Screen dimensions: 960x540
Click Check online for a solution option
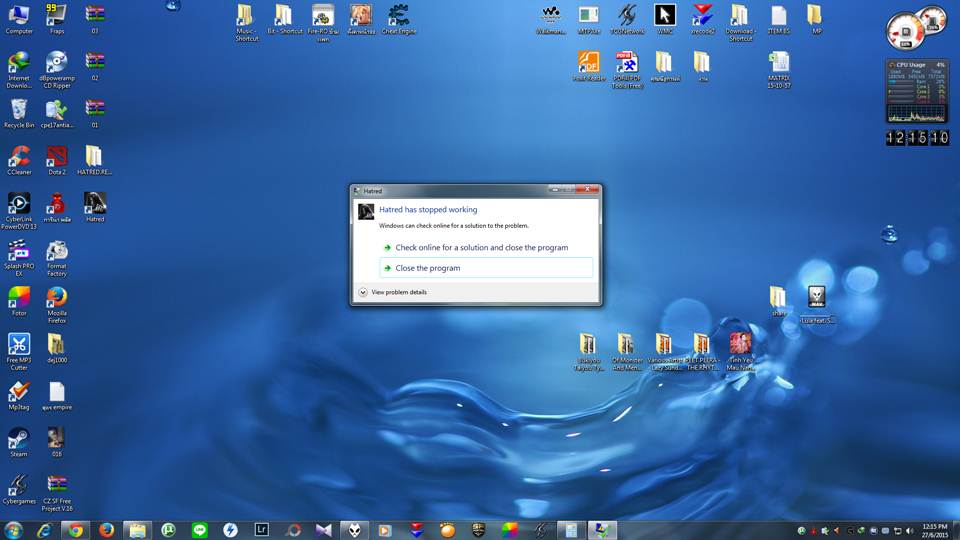click(481, 247)
